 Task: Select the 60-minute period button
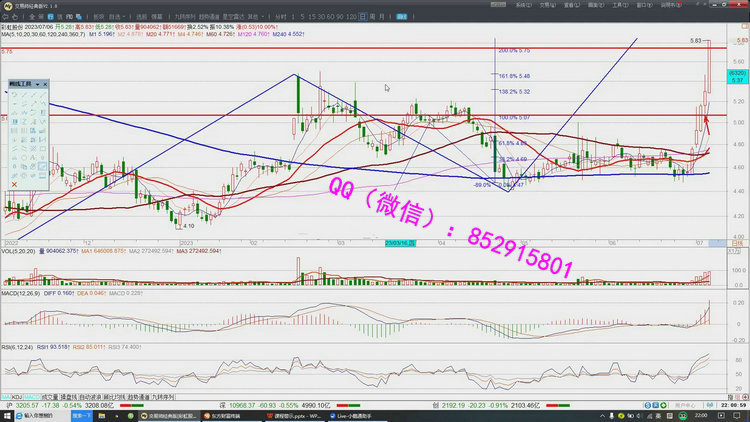click(x=329, y=17)
